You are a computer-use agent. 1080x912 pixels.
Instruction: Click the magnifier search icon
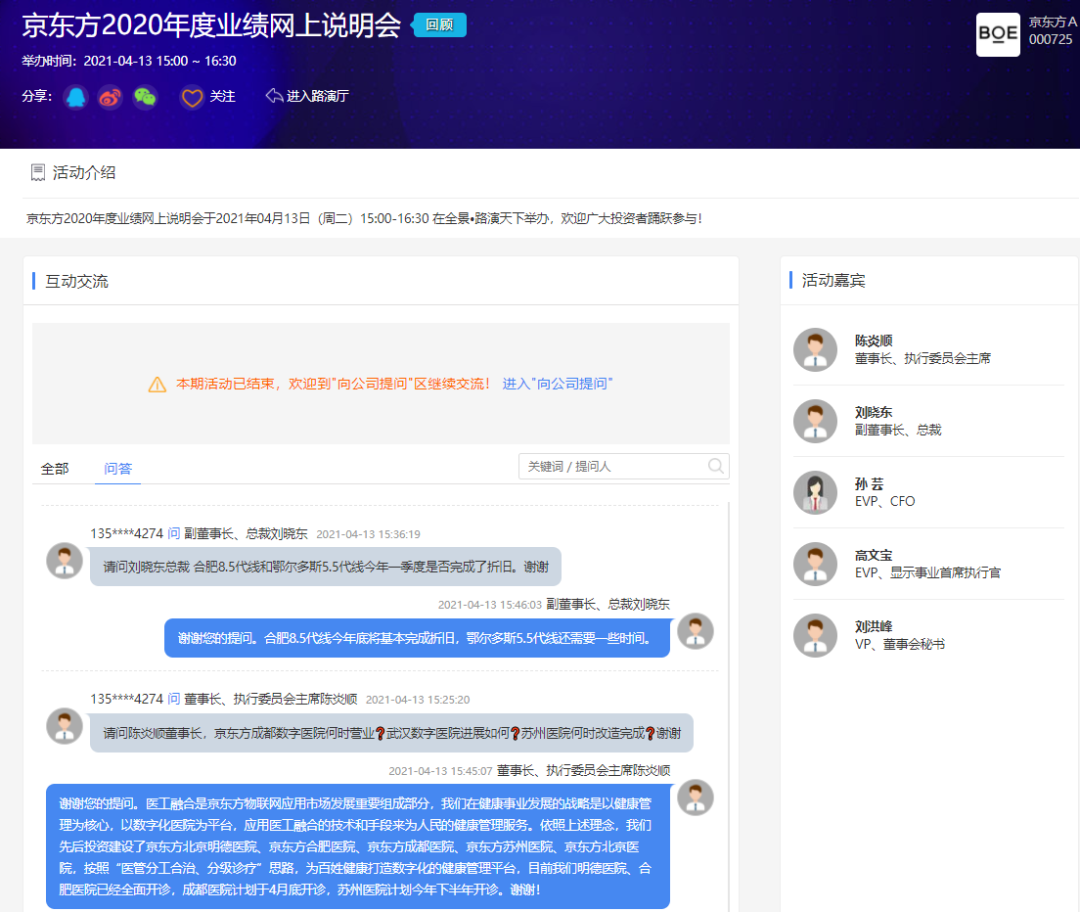715,466
